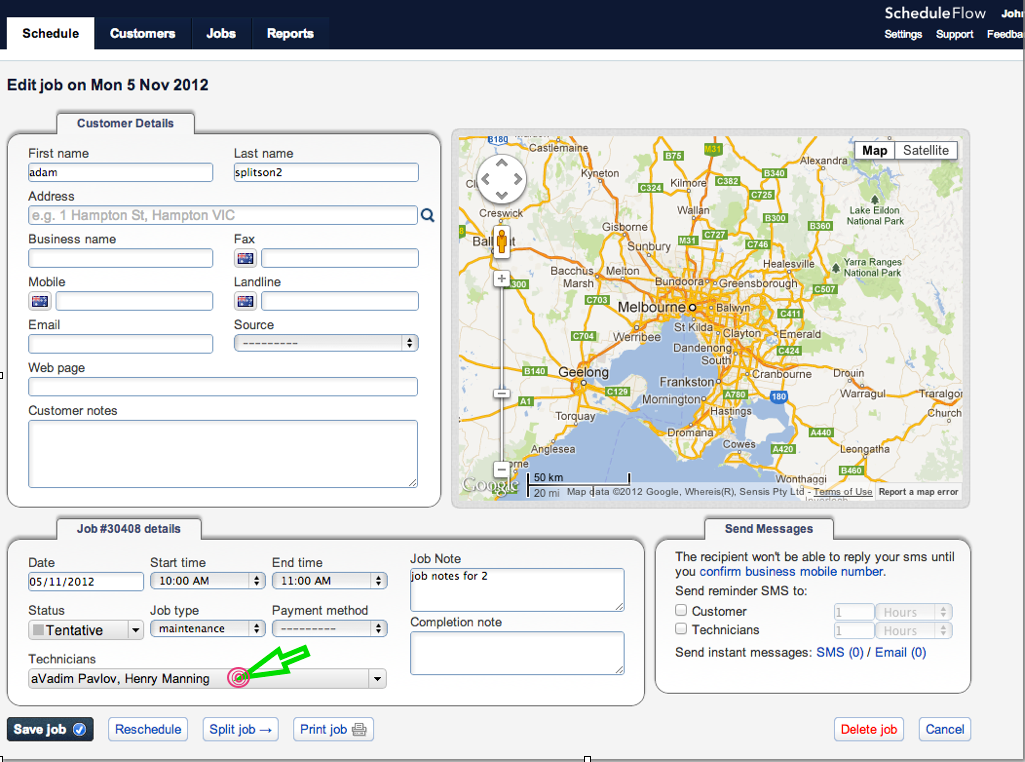Click the Split job button
1025x762 pixels.
[x=241, y=729]
